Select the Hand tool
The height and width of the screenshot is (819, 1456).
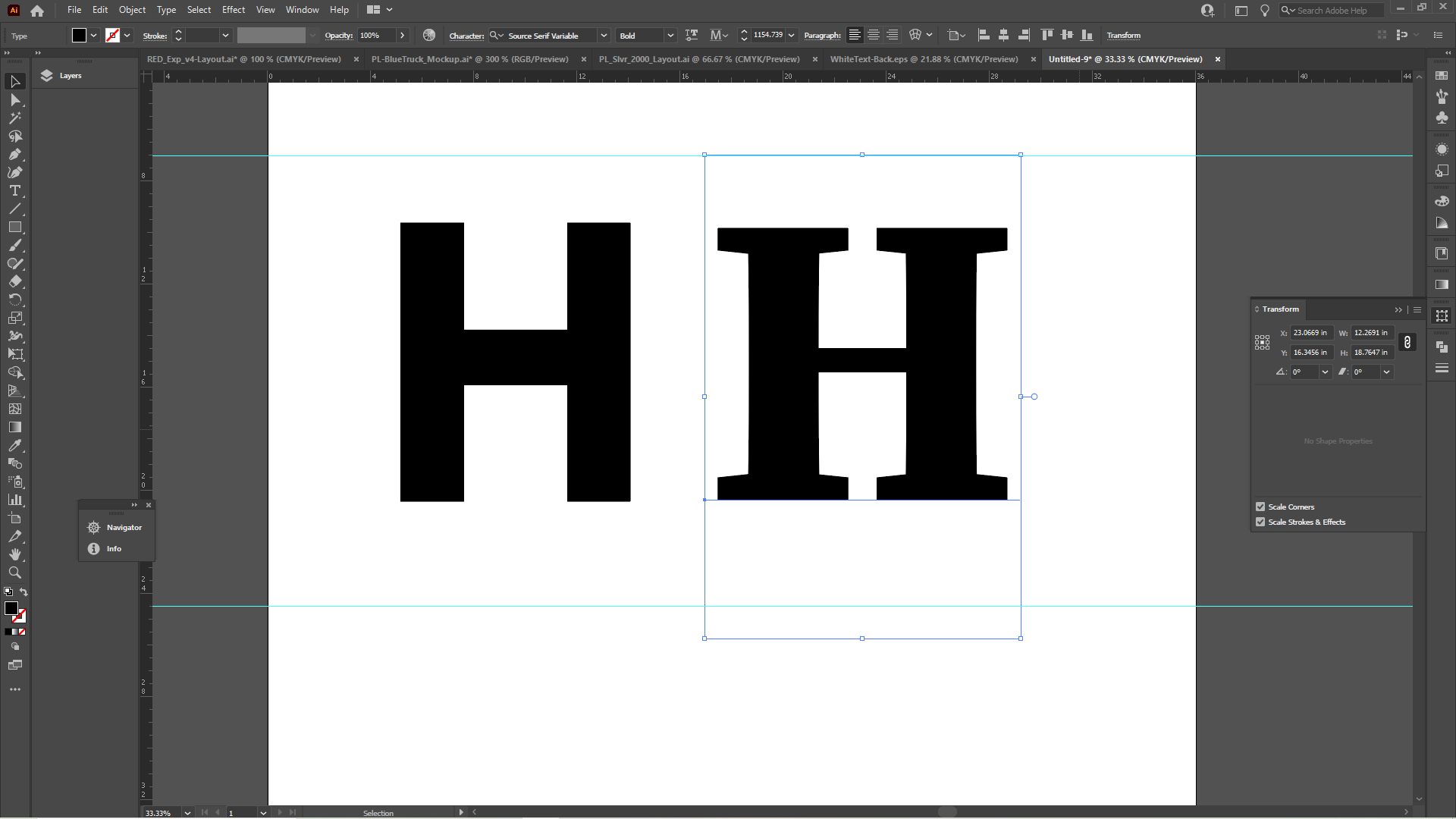click(15, 554)
